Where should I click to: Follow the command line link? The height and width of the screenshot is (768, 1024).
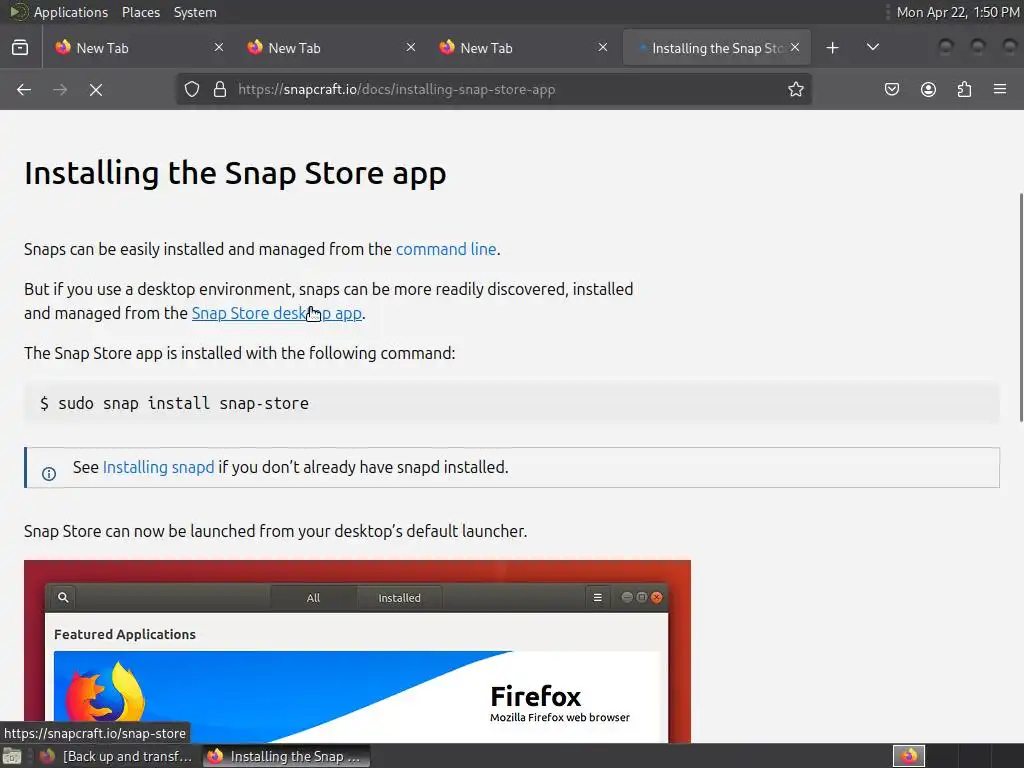click(x=446, y=249)
